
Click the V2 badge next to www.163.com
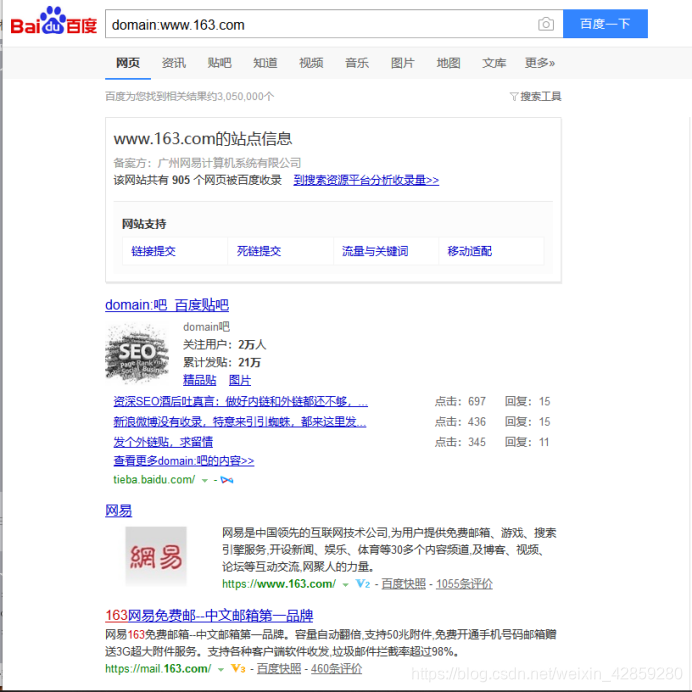coord(363,584)
